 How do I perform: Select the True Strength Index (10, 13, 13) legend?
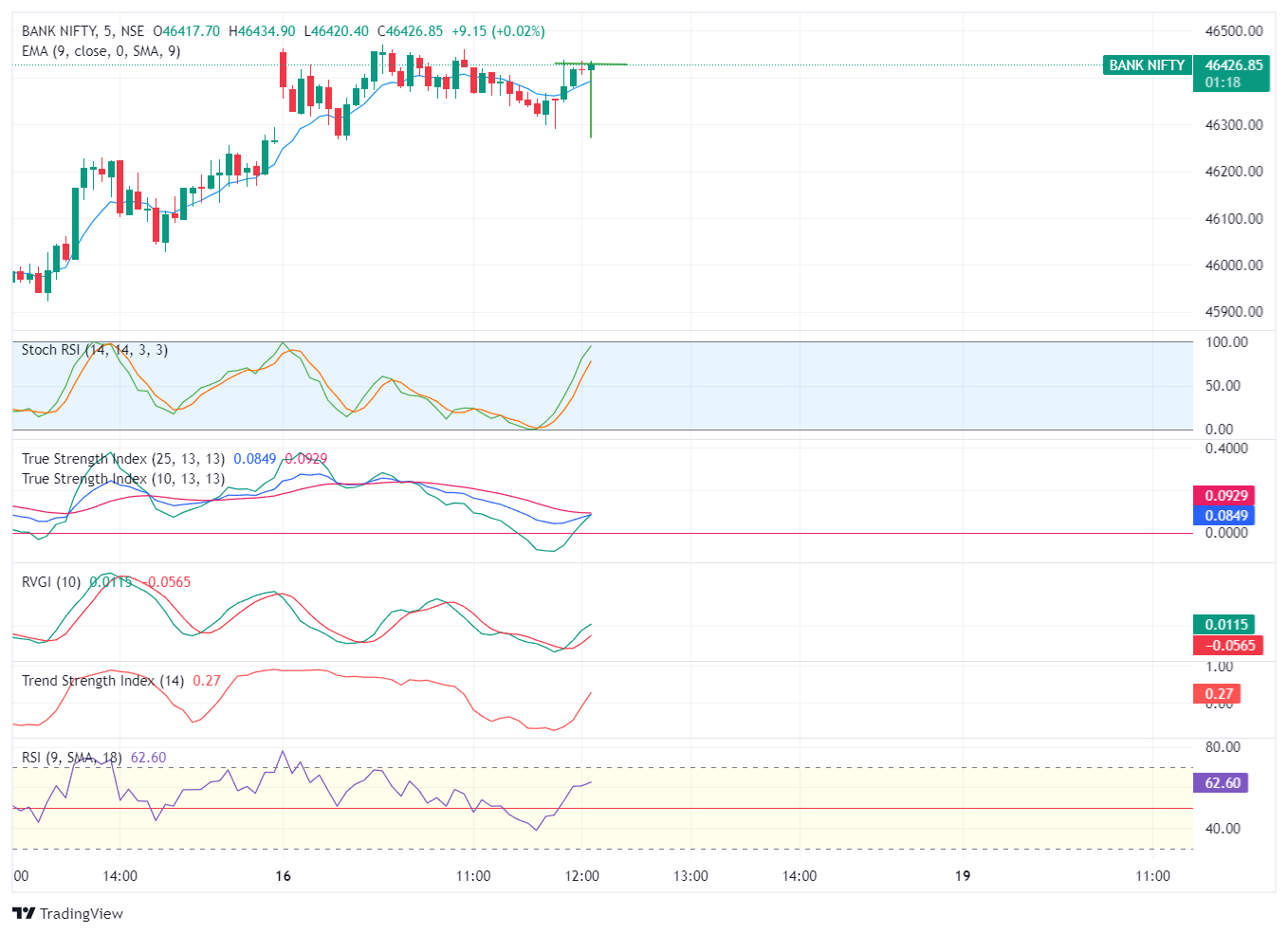(123, 479)
